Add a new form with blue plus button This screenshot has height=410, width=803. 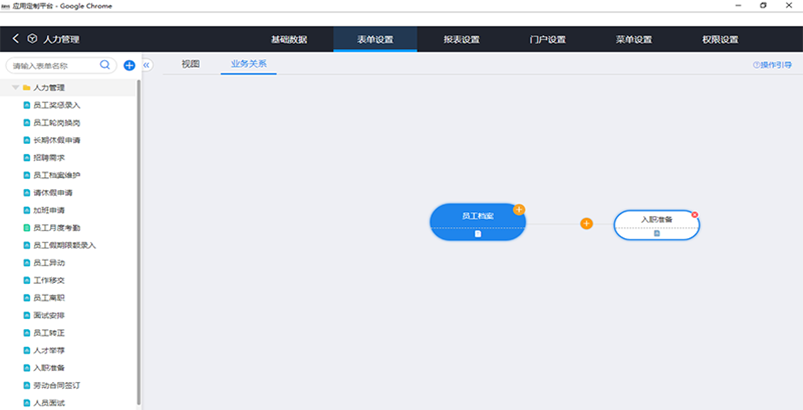click(130, 66)
